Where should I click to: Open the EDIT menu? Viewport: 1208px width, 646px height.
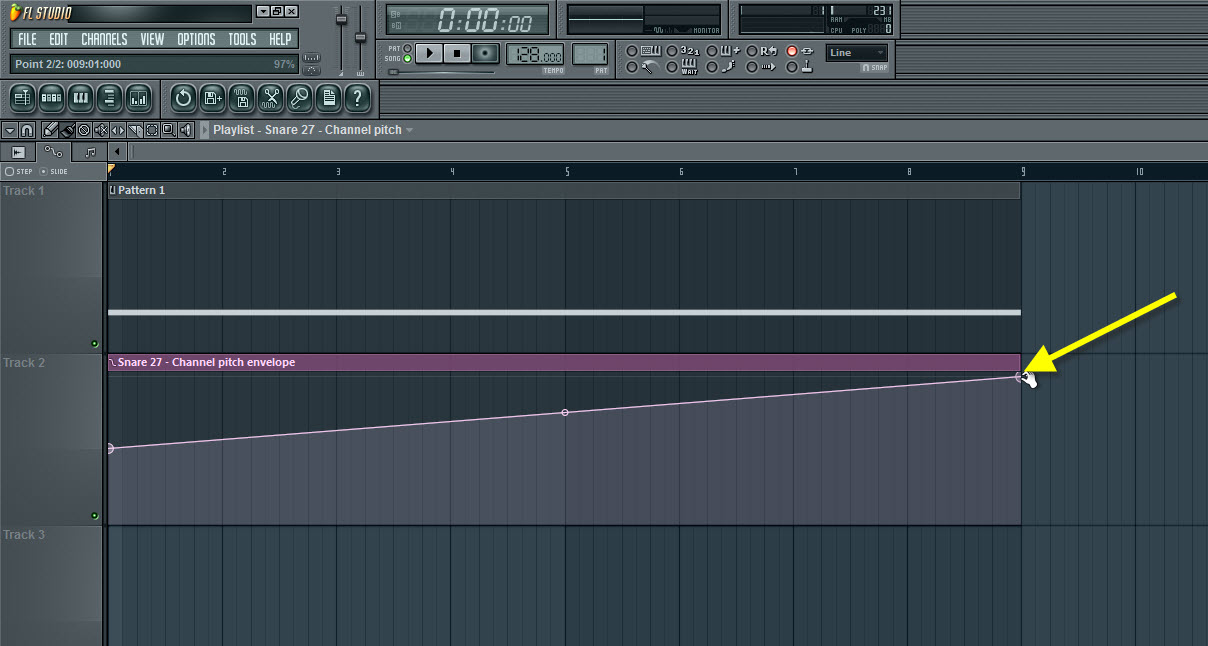click(x=58, y=39)
